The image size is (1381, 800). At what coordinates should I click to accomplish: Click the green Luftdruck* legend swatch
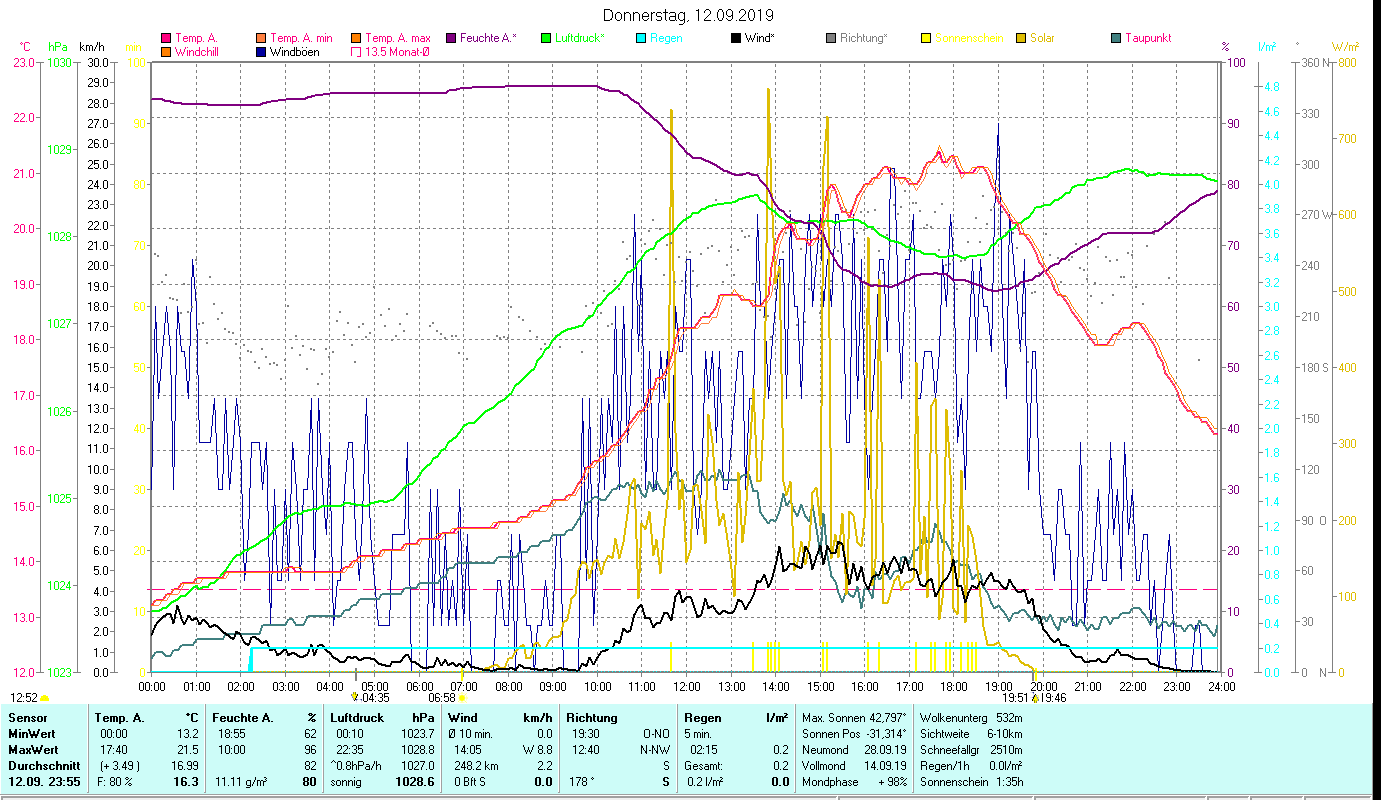[x=546, y=38]
